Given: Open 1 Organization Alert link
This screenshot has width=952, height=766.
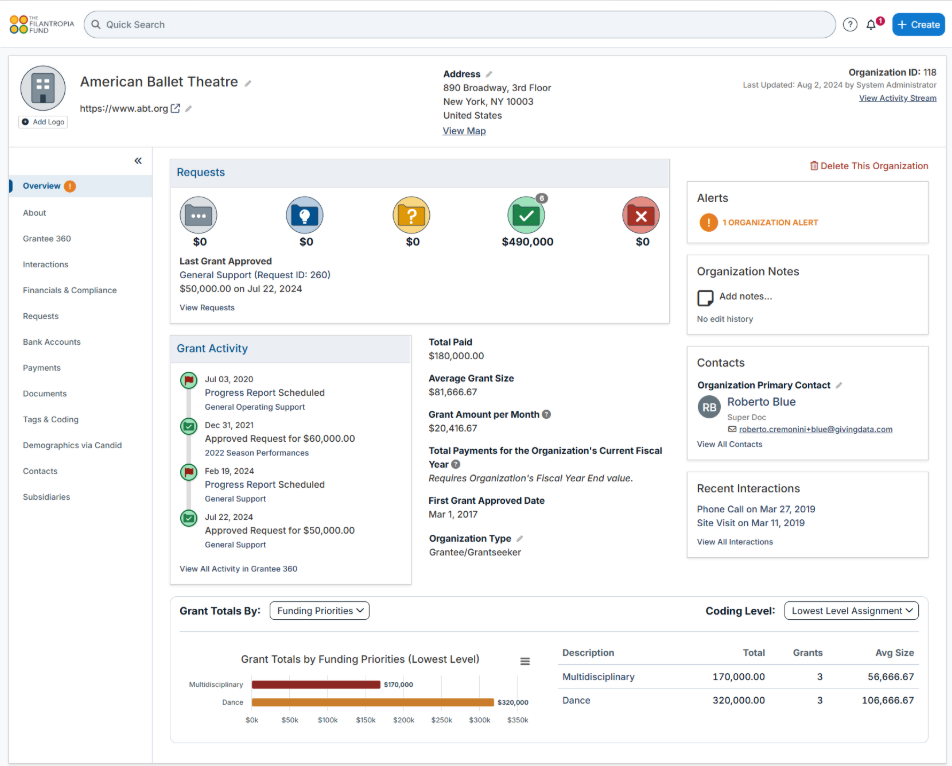Looking at the screenshot, I should click(x=770, y=223).
